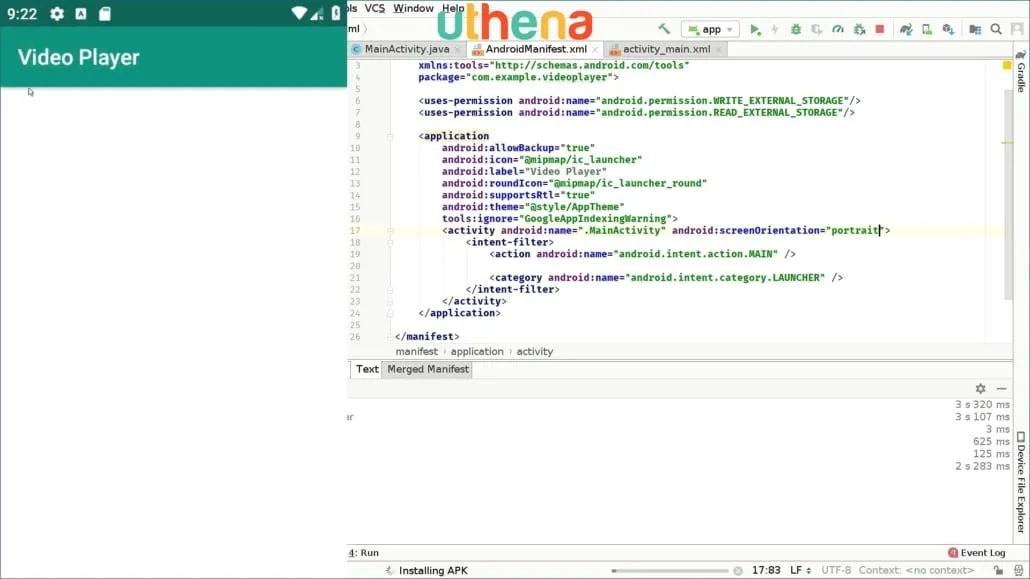1030x579 pixels.
Task: Click the closing manifest tag line
Action: (426, 336)
